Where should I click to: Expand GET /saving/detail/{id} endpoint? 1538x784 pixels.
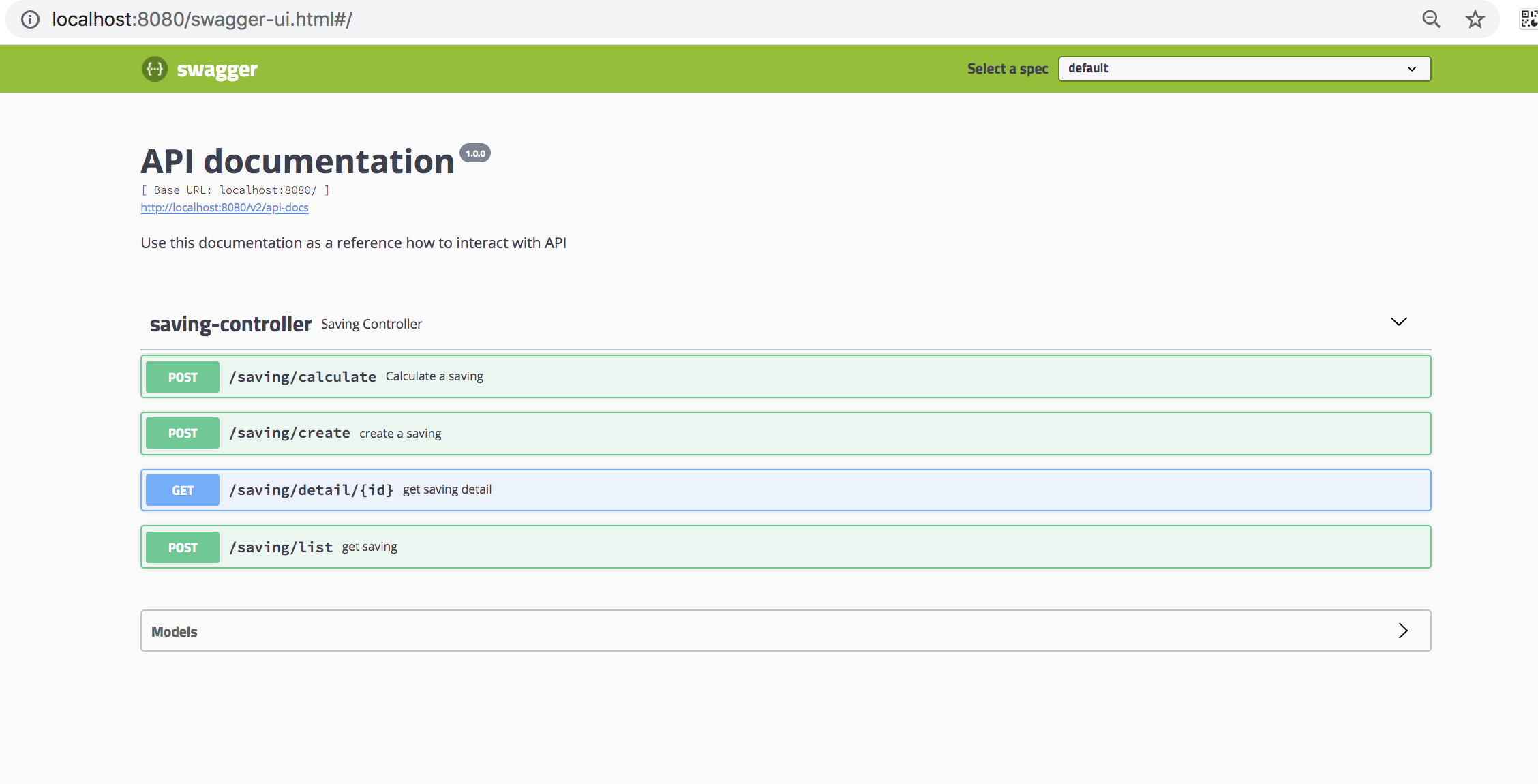(x=785, y=490)
